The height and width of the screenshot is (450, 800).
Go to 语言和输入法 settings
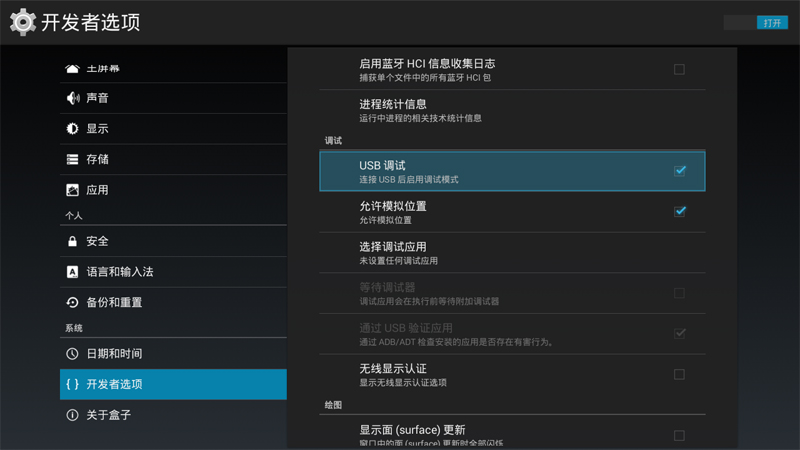173,272
